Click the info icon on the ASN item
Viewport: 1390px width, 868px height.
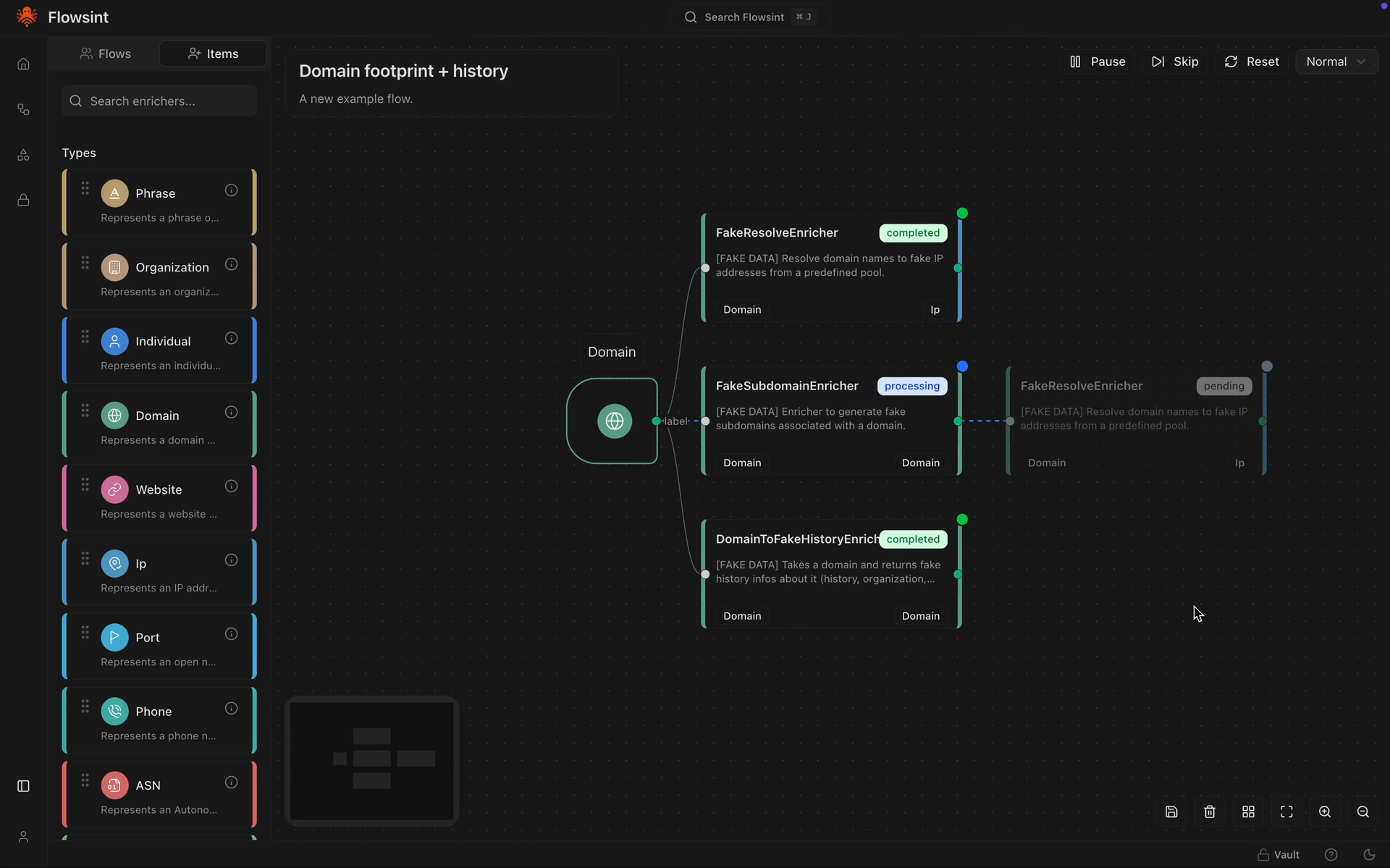tap(231, 782)
